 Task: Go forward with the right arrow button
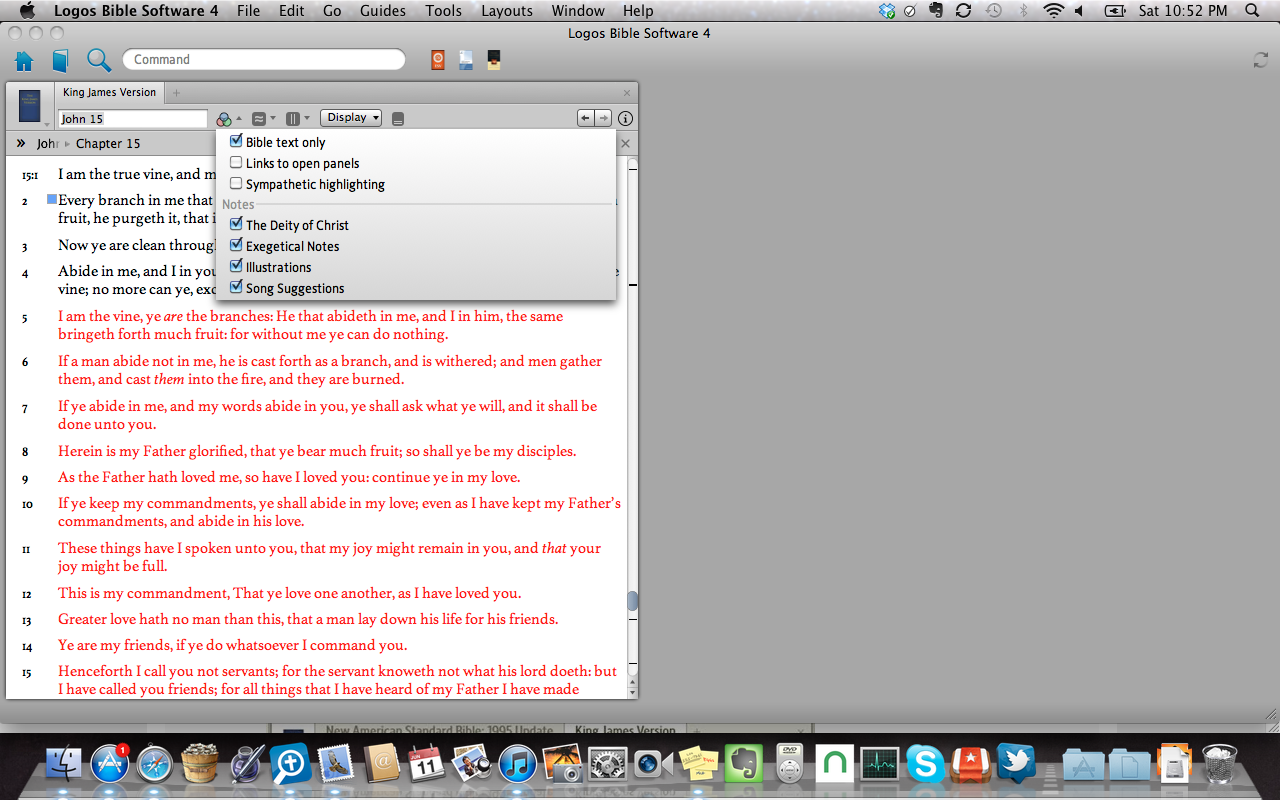pos(603,118)
